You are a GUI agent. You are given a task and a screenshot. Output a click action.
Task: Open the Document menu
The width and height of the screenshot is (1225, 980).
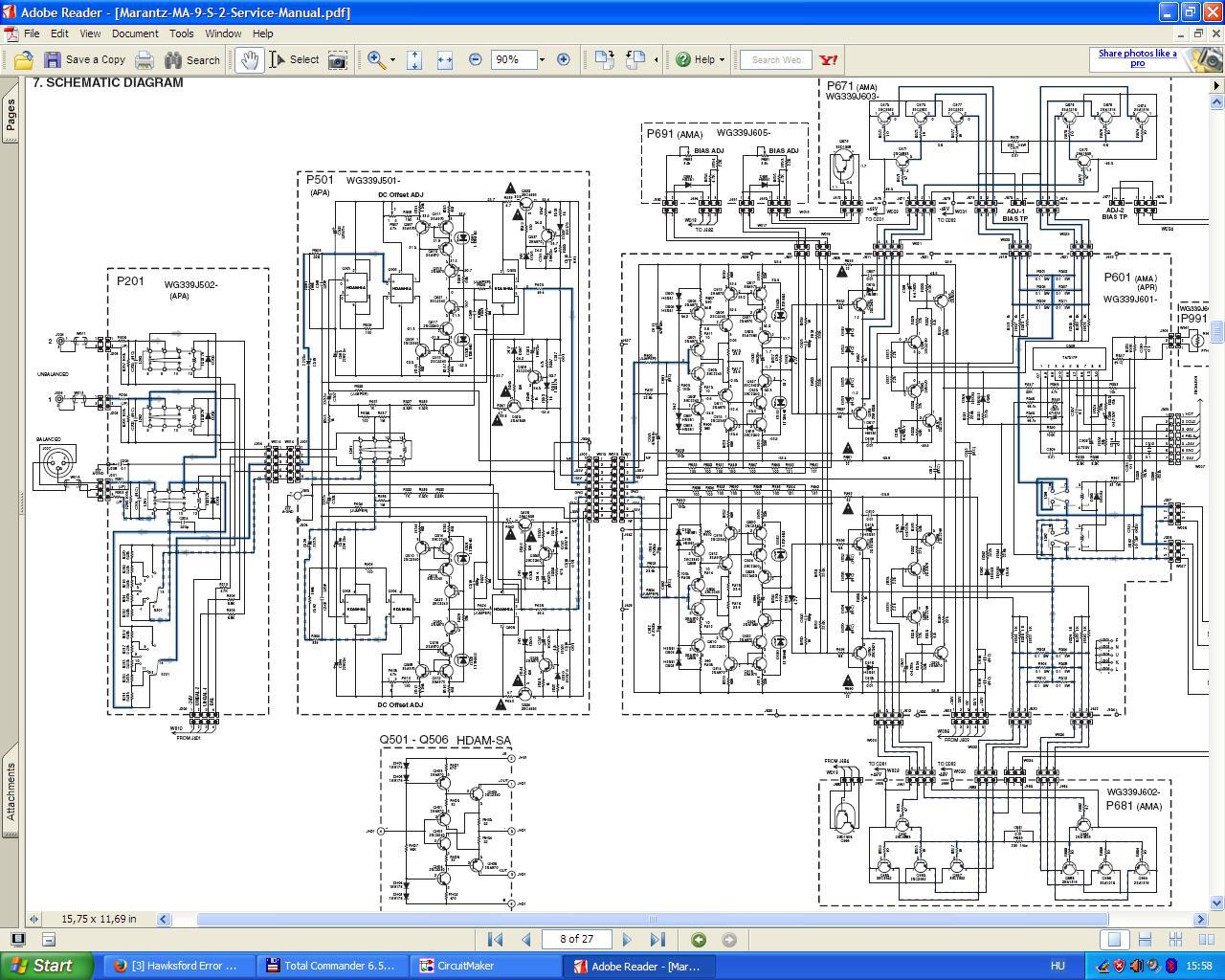click(x=135, y=33)
